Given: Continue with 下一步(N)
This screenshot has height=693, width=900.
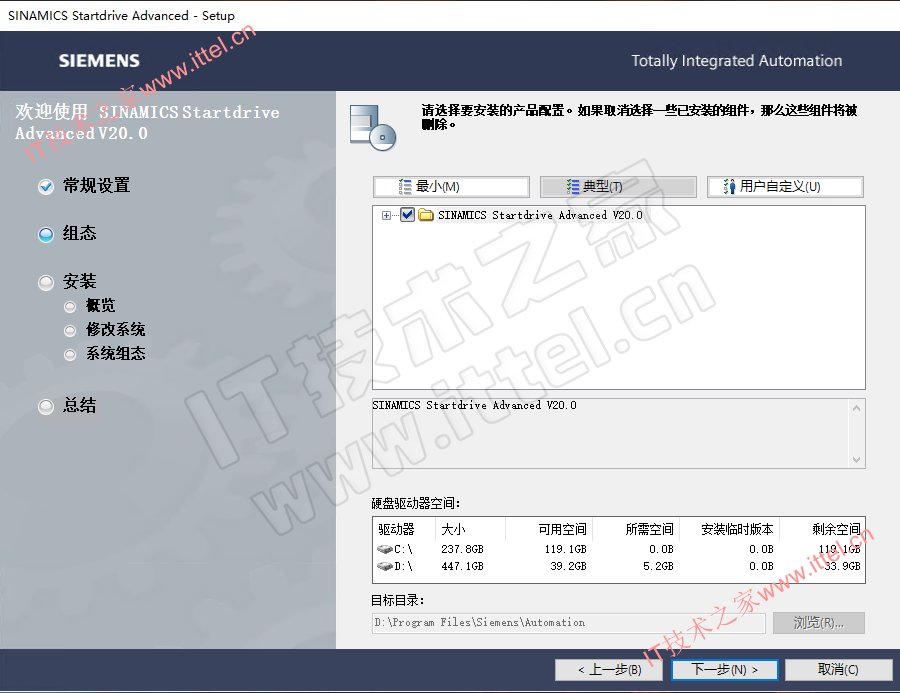Looking at the screenshot, I should click(724, 670).
